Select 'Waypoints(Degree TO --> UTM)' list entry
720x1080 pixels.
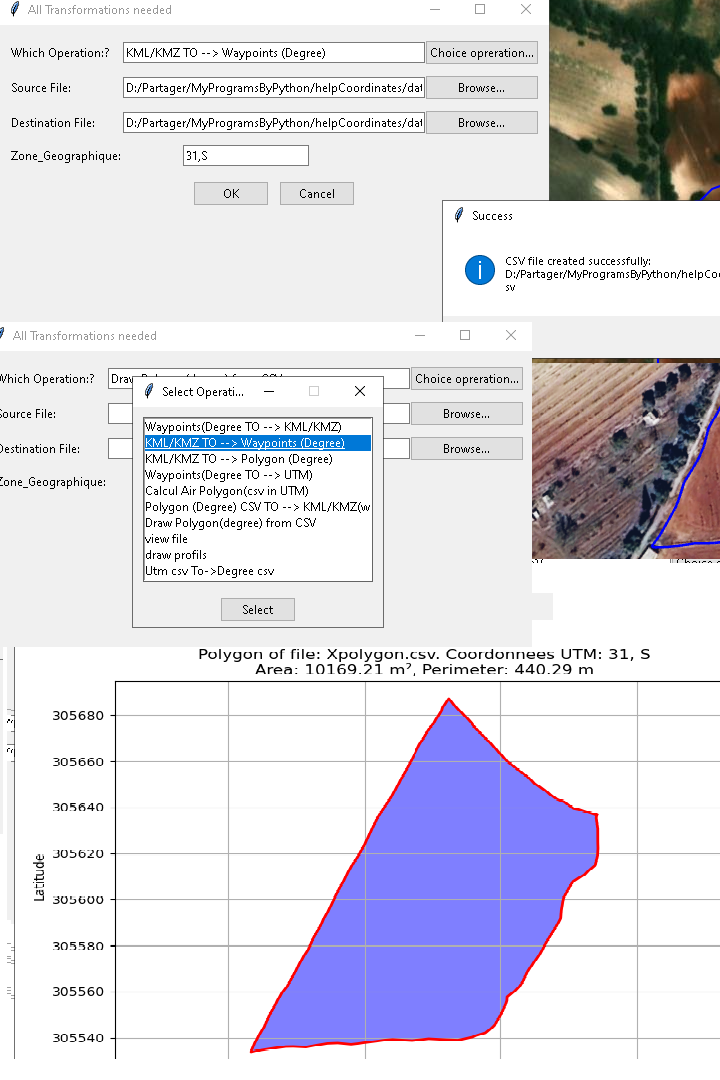228,475
